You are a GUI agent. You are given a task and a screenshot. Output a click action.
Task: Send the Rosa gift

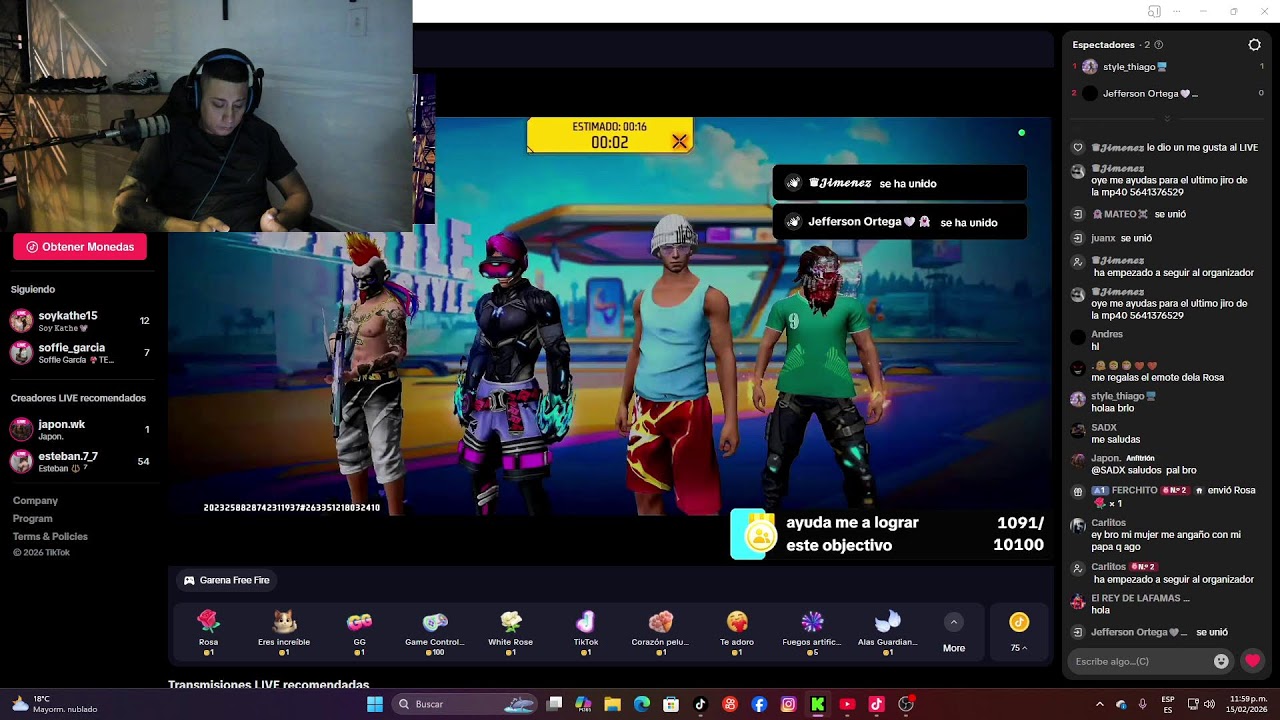(x=208, y=633)
